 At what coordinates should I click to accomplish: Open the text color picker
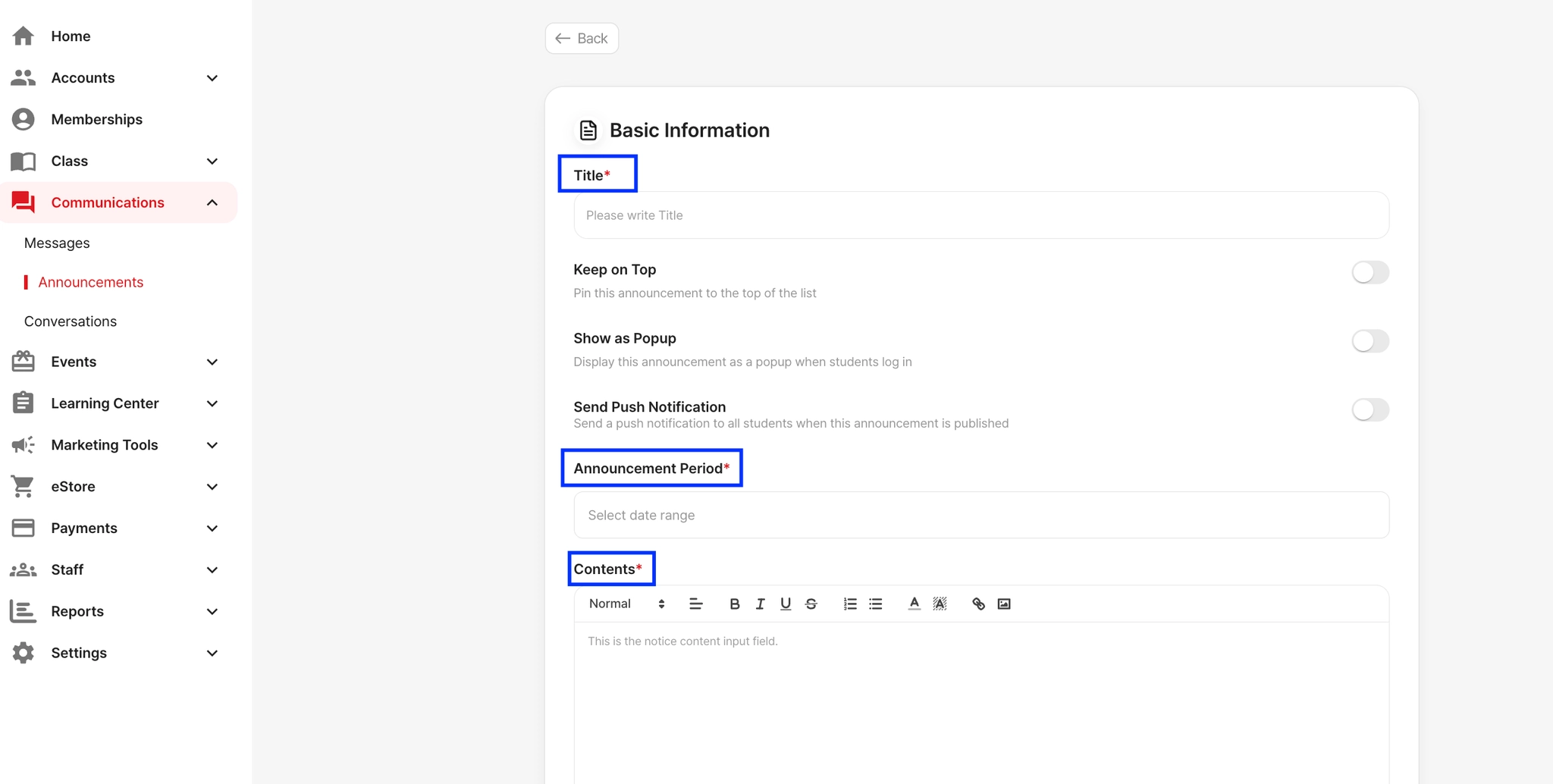coord(915,604)
